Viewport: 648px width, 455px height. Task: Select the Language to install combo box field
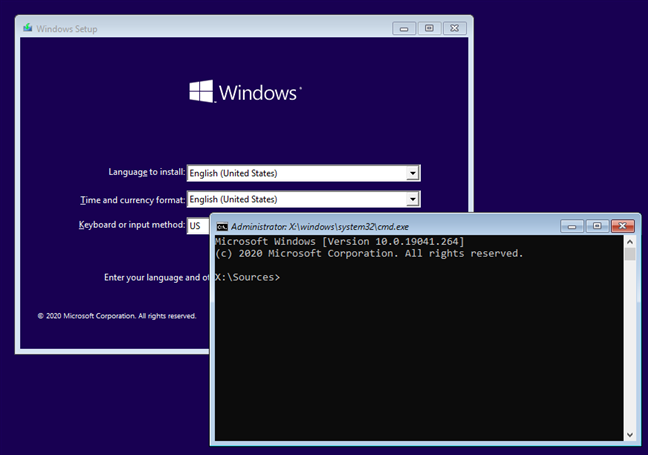click(x=303, y=173)
